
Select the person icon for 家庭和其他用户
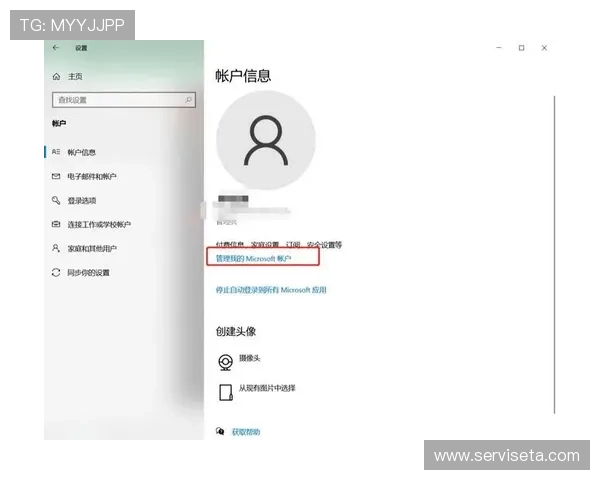pos(56,248)
